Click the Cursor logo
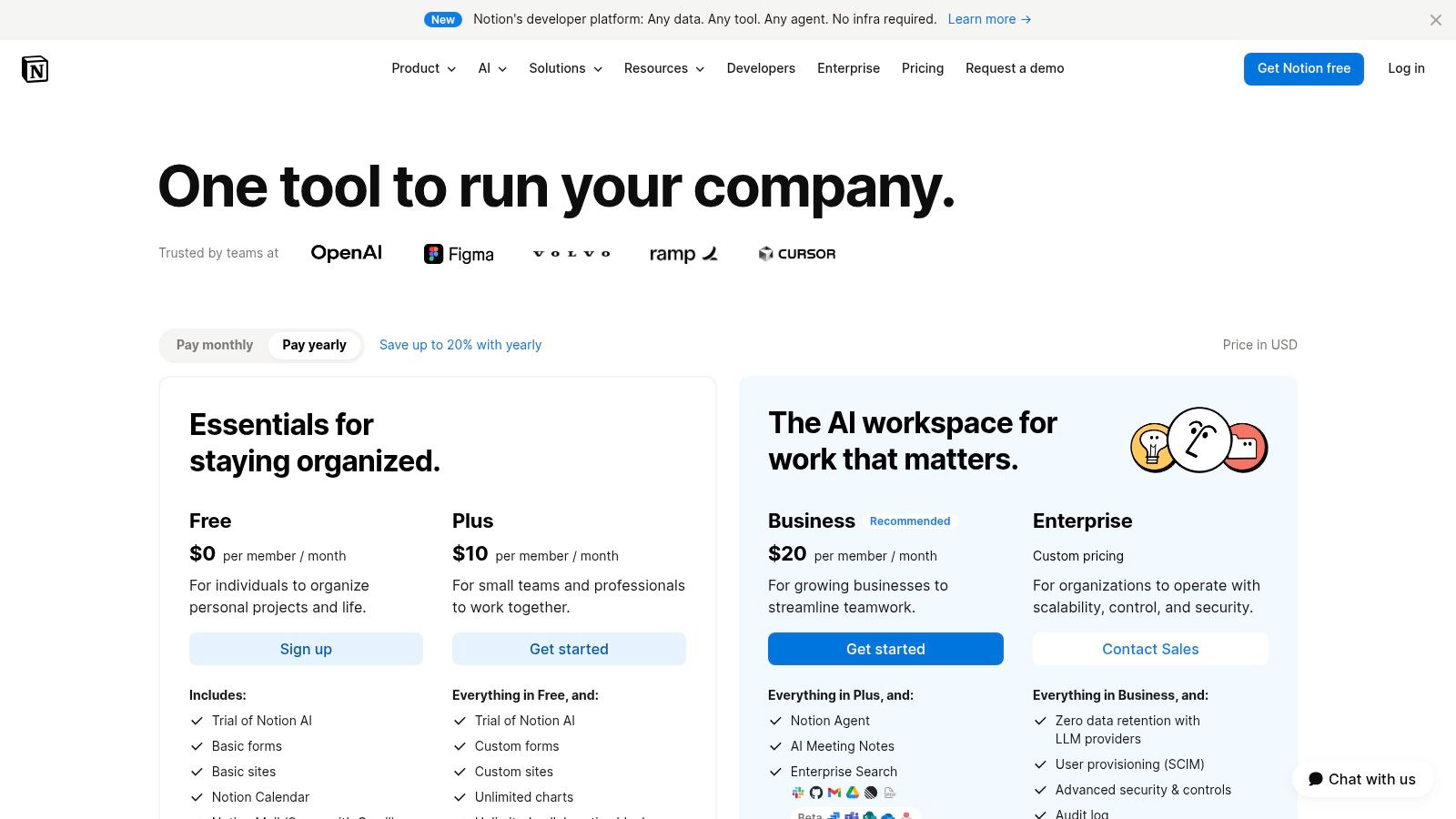This screenshot has width=1456, height=819. (797, 254)
